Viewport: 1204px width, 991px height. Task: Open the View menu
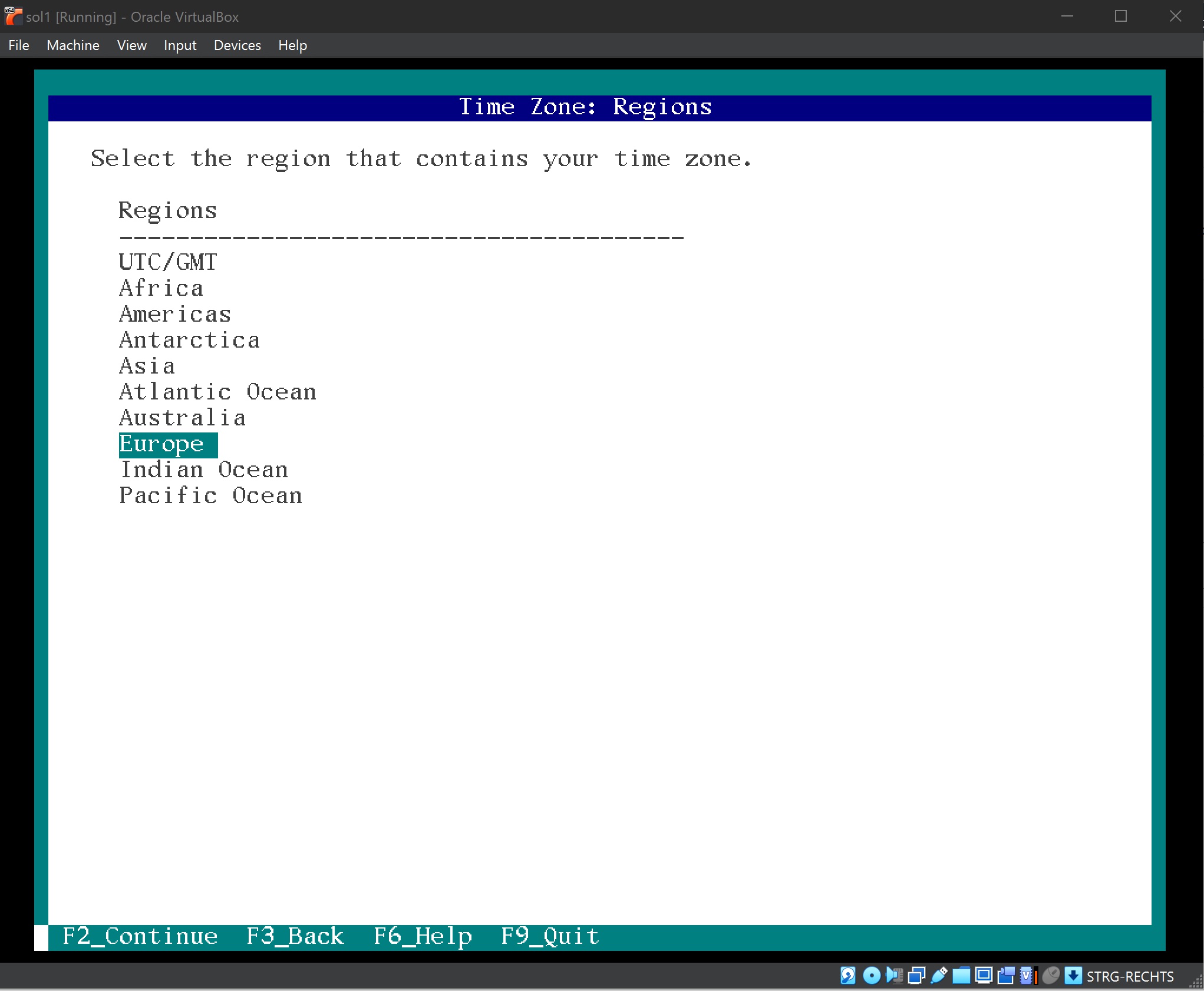tap(131, 45)
